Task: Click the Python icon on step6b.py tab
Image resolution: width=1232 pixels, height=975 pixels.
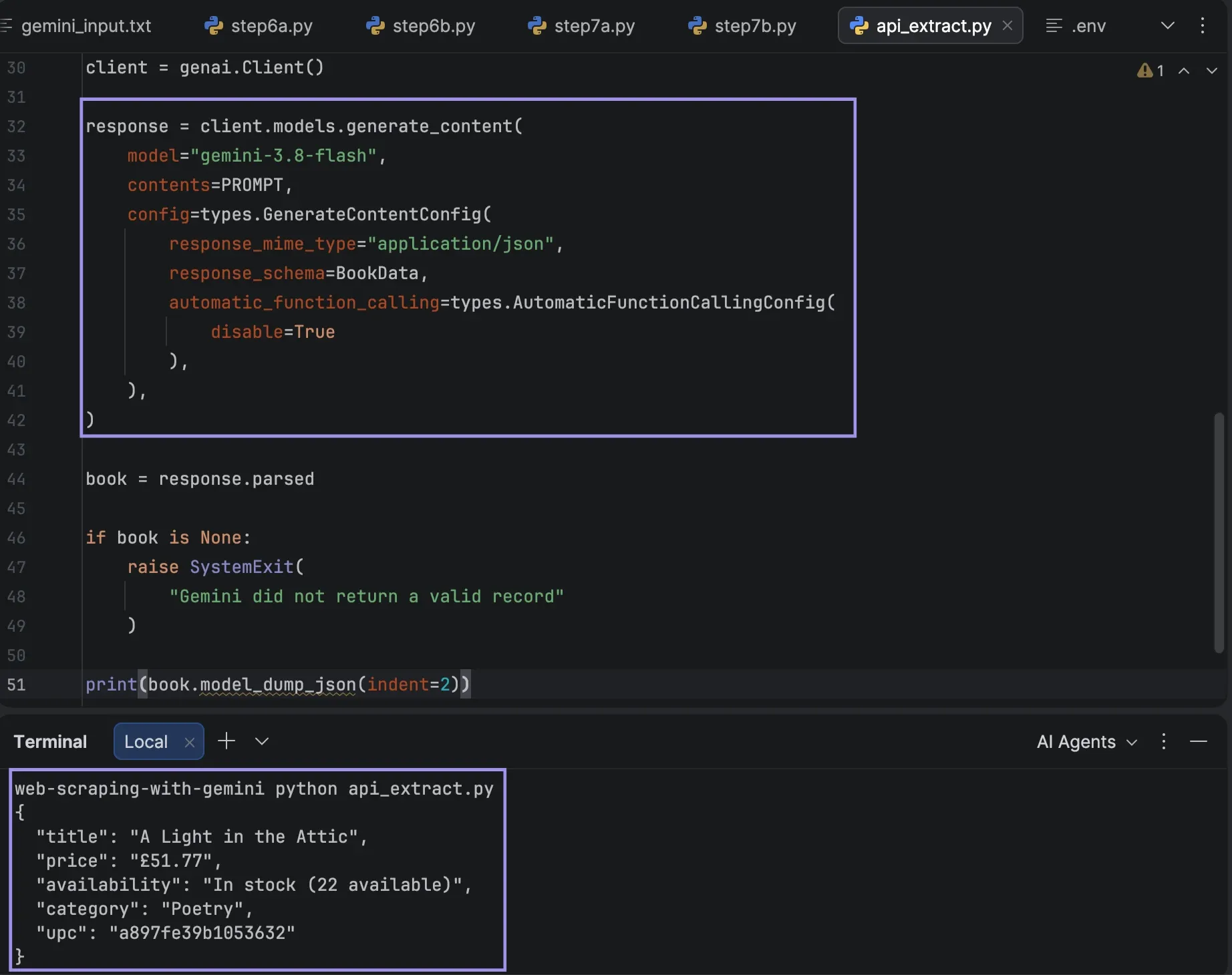Action: point(375,26)
